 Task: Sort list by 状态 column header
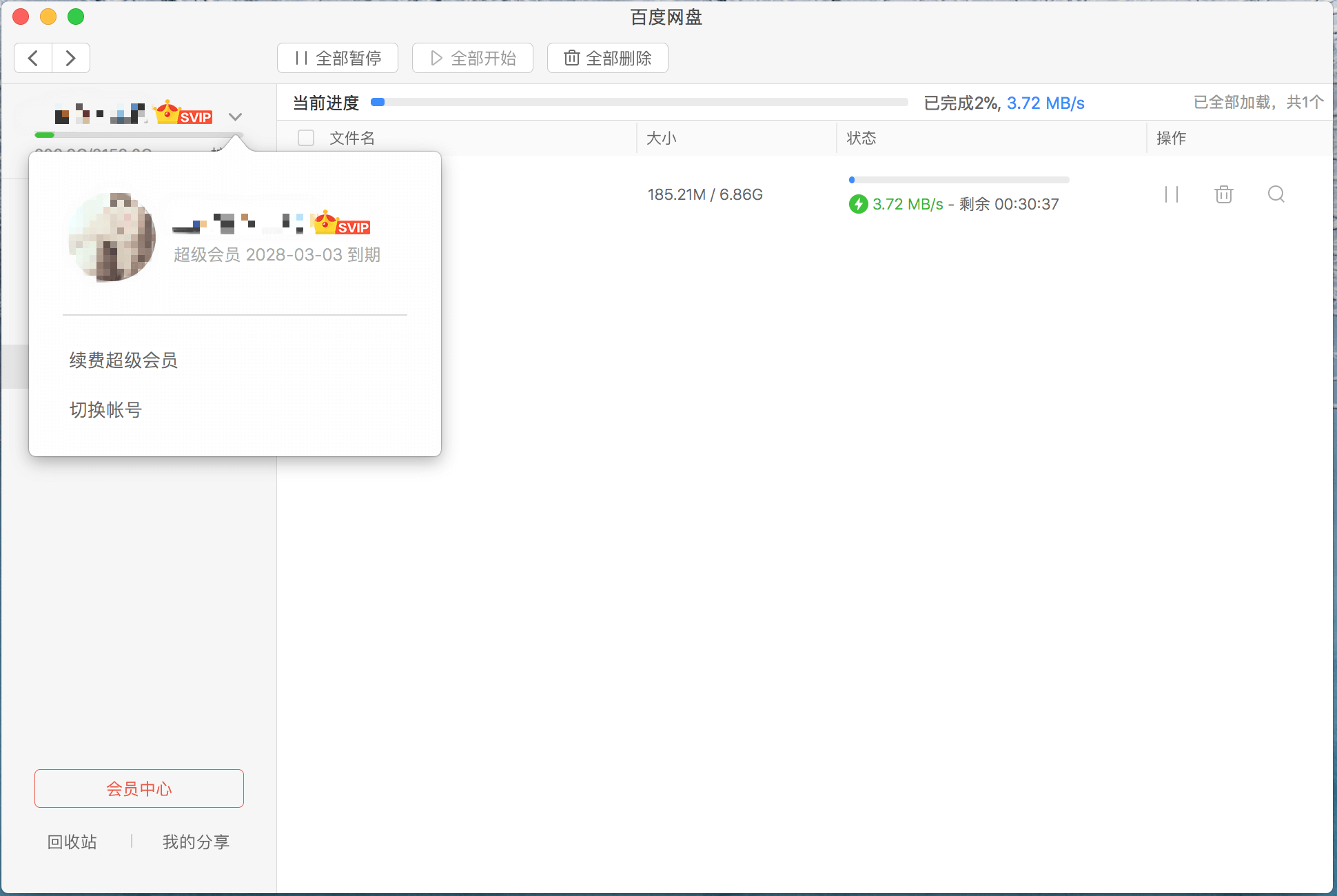coord(861,138)
